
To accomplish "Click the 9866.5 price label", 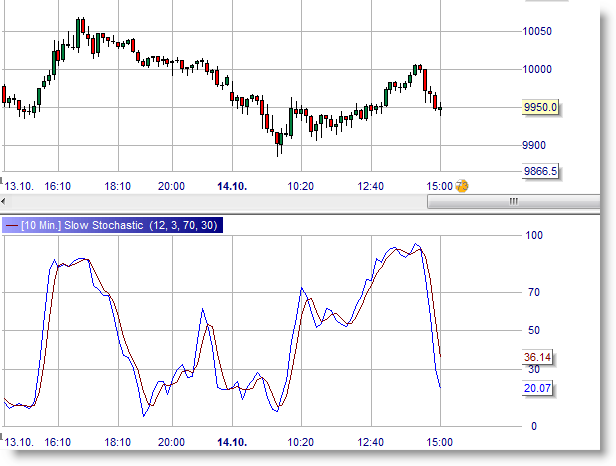I will tap(541, 171).
